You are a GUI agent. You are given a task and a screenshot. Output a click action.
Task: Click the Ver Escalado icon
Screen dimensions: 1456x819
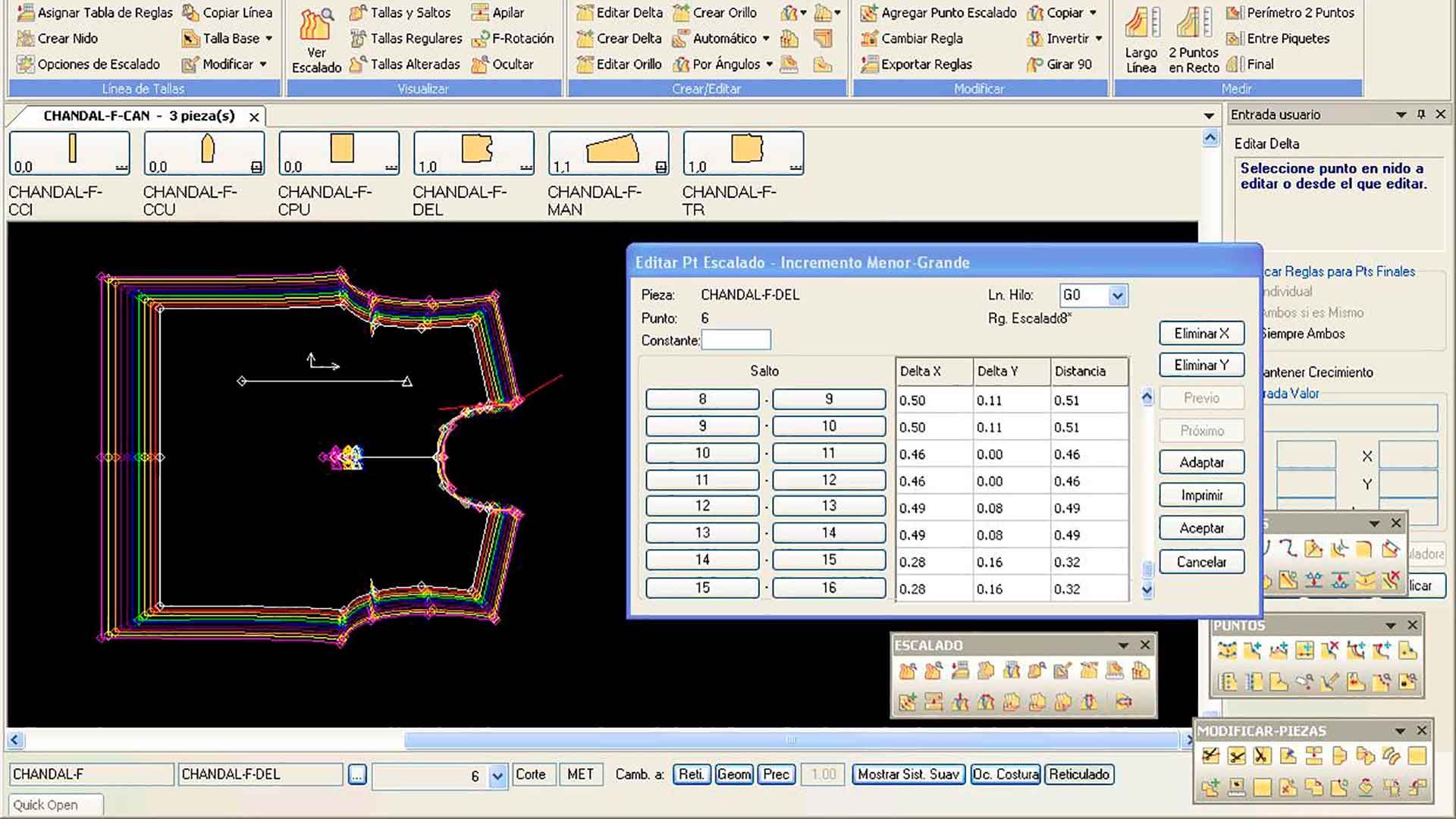pos(315,24)
